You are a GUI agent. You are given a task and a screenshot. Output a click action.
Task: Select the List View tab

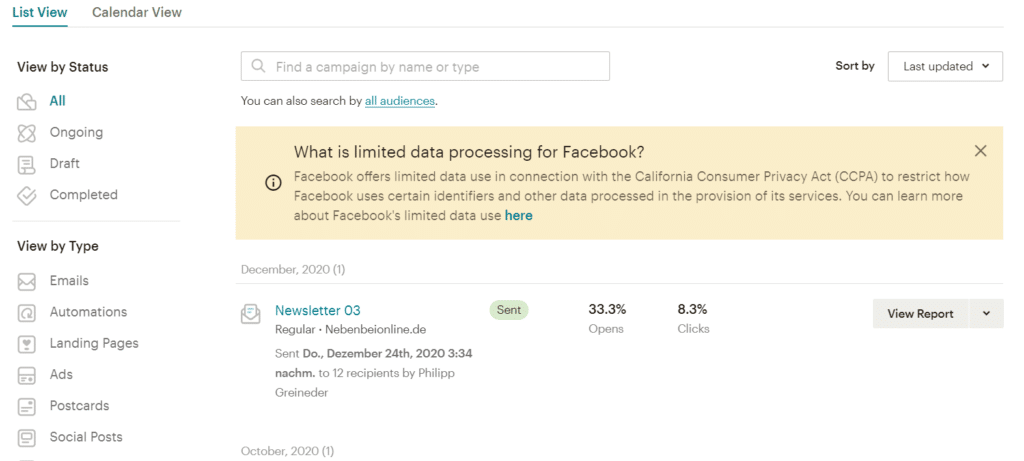[x=40, y=13]
